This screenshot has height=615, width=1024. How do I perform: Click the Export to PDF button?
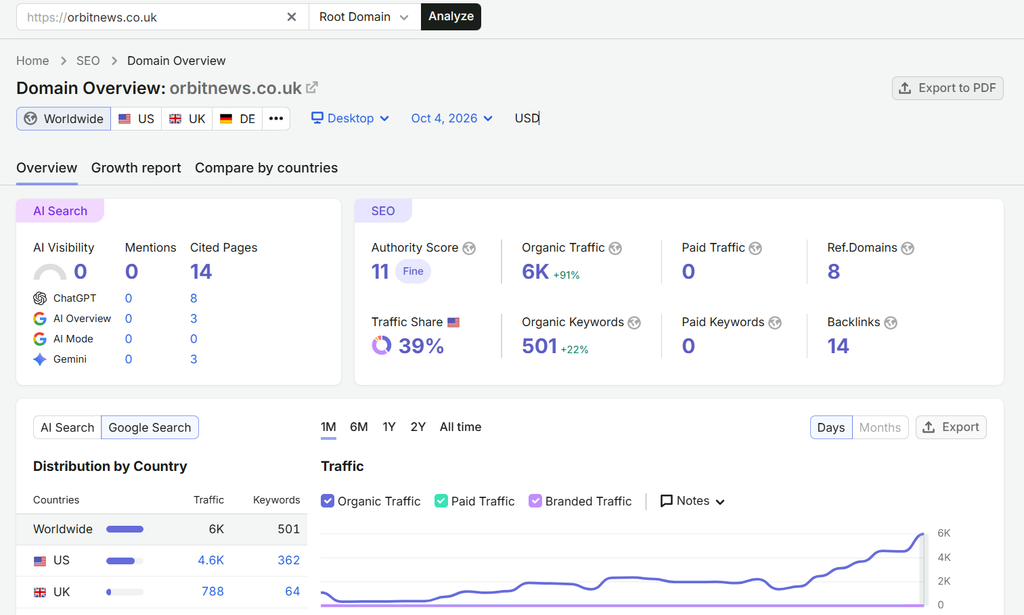click(x=948, y=88)
